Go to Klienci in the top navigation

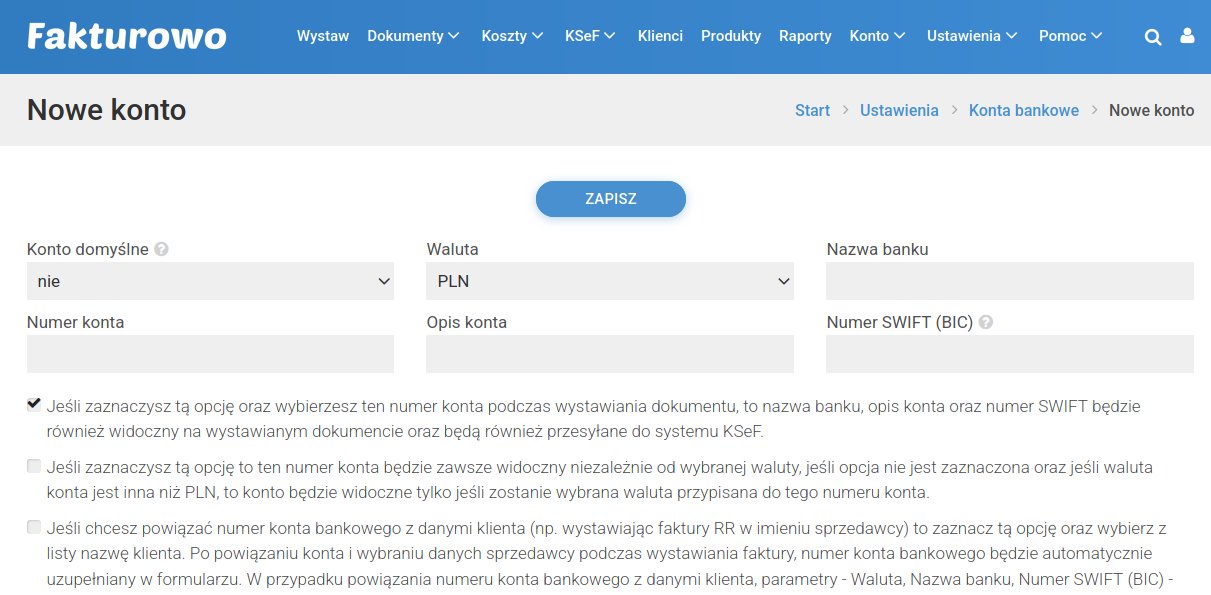pyautogui.click(x=660, y=36)
